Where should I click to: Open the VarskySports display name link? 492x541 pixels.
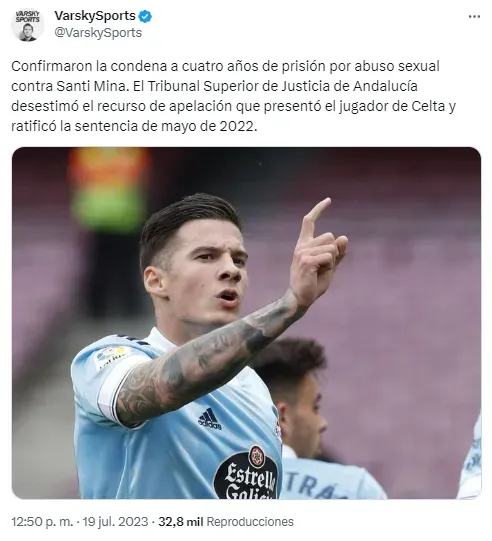click(95, 16)
